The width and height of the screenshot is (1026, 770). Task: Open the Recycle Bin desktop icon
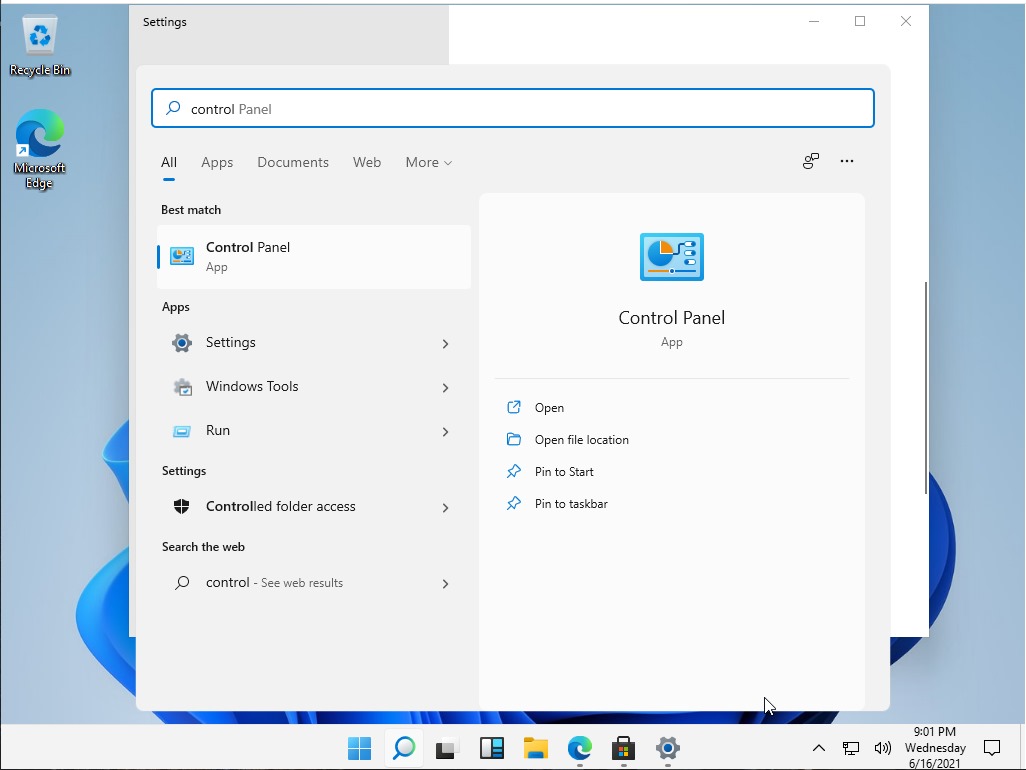coord(40,45)
